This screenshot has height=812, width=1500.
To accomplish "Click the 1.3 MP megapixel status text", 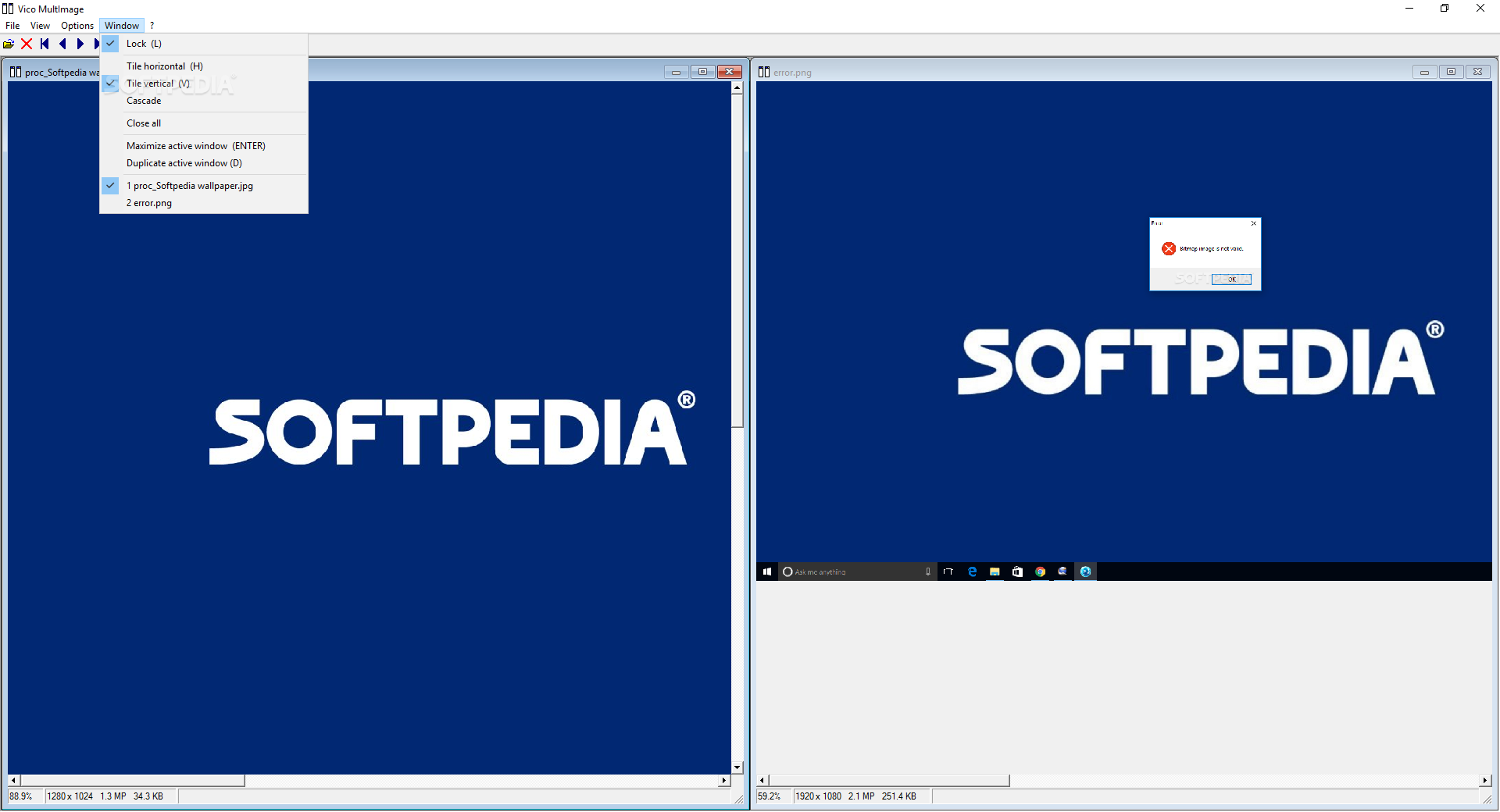I will tap(113, 796).
